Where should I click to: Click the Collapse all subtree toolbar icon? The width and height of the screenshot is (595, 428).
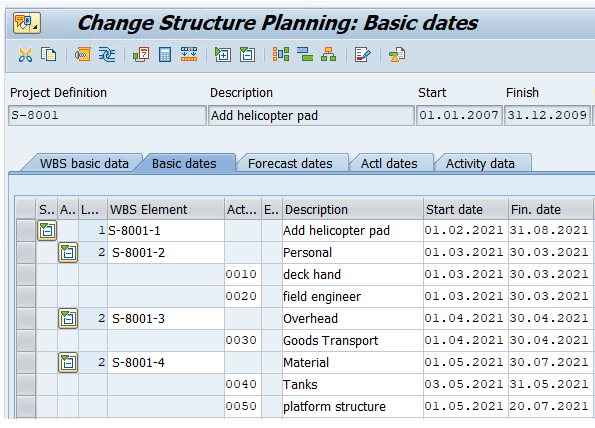point(247,55)
